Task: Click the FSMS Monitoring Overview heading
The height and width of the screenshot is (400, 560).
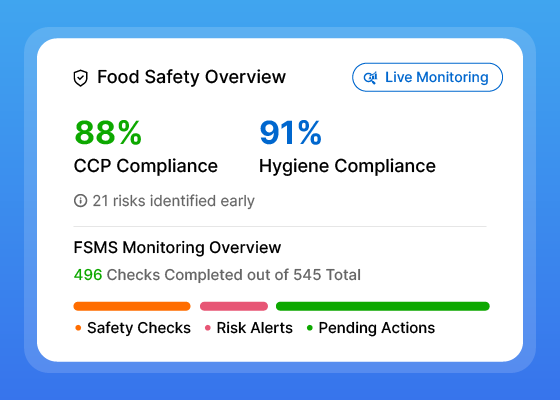Action: pos(177,248)
